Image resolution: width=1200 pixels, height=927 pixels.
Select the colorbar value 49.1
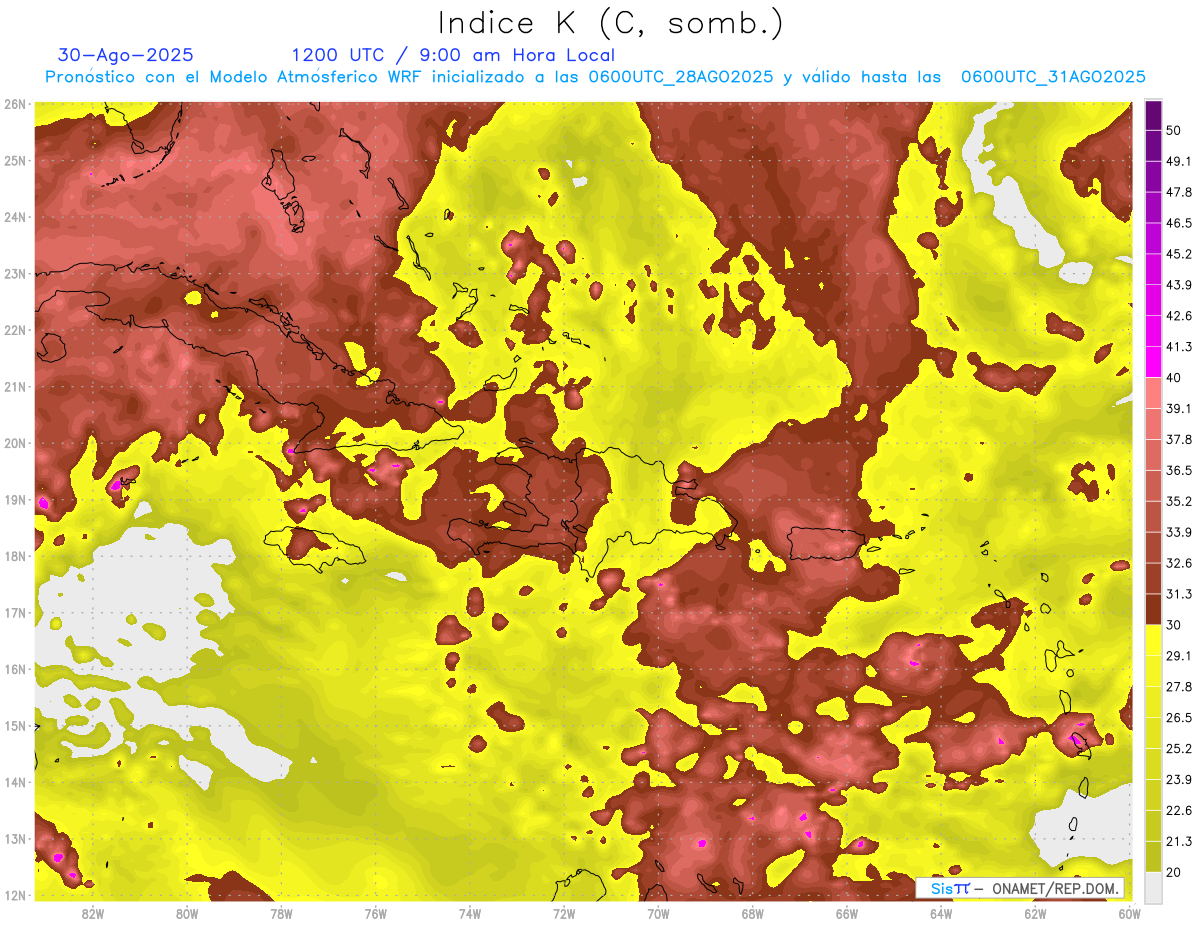[1178, 160]
